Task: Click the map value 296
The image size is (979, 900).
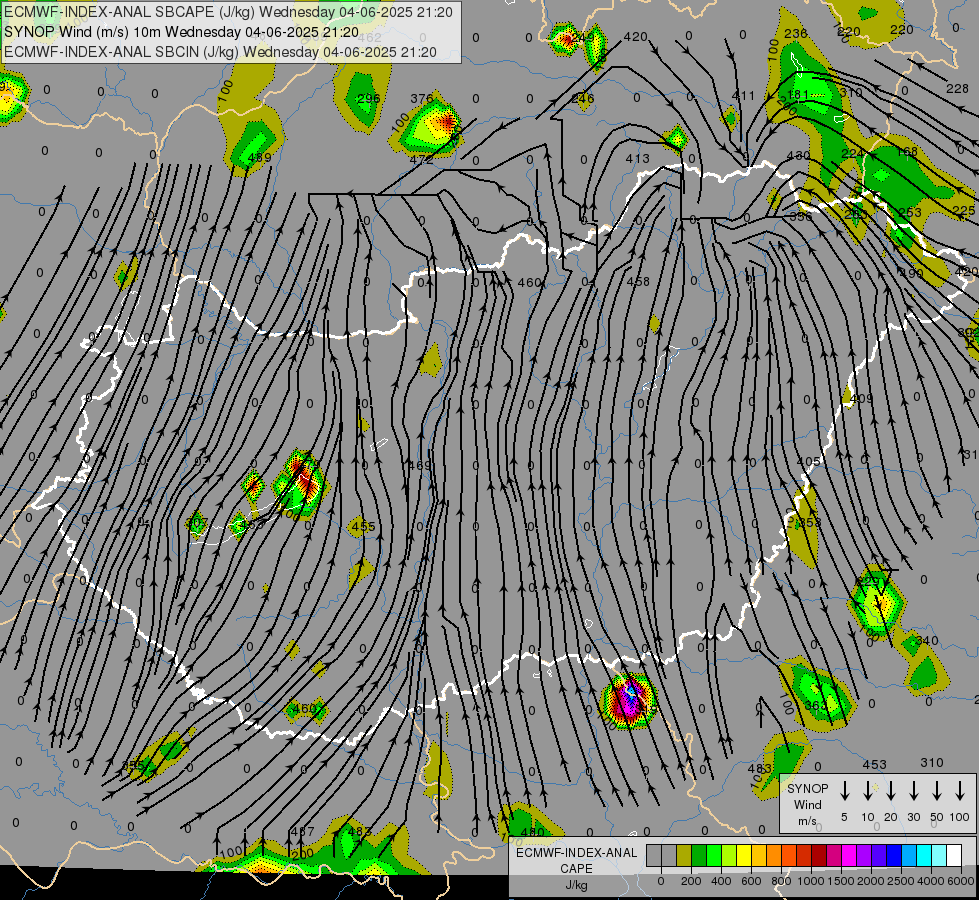Action: (369, 99)
